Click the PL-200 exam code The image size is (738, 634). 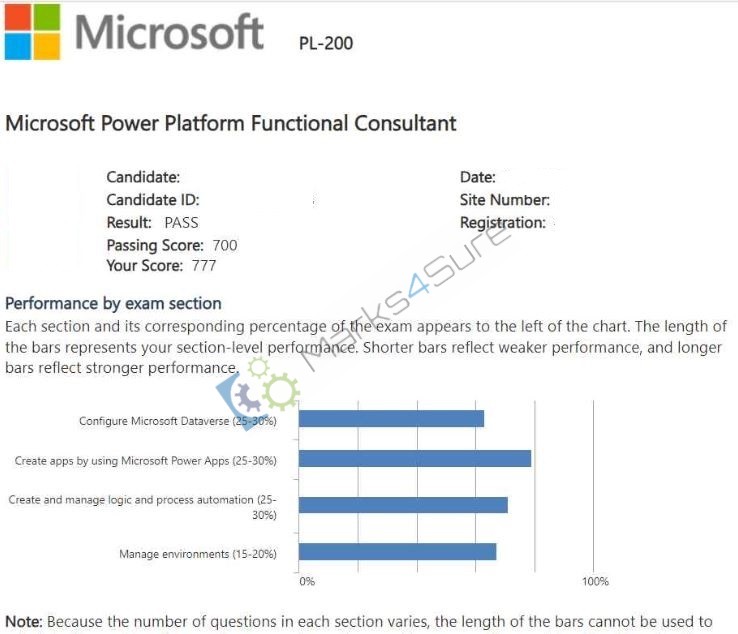pos(326,43)
